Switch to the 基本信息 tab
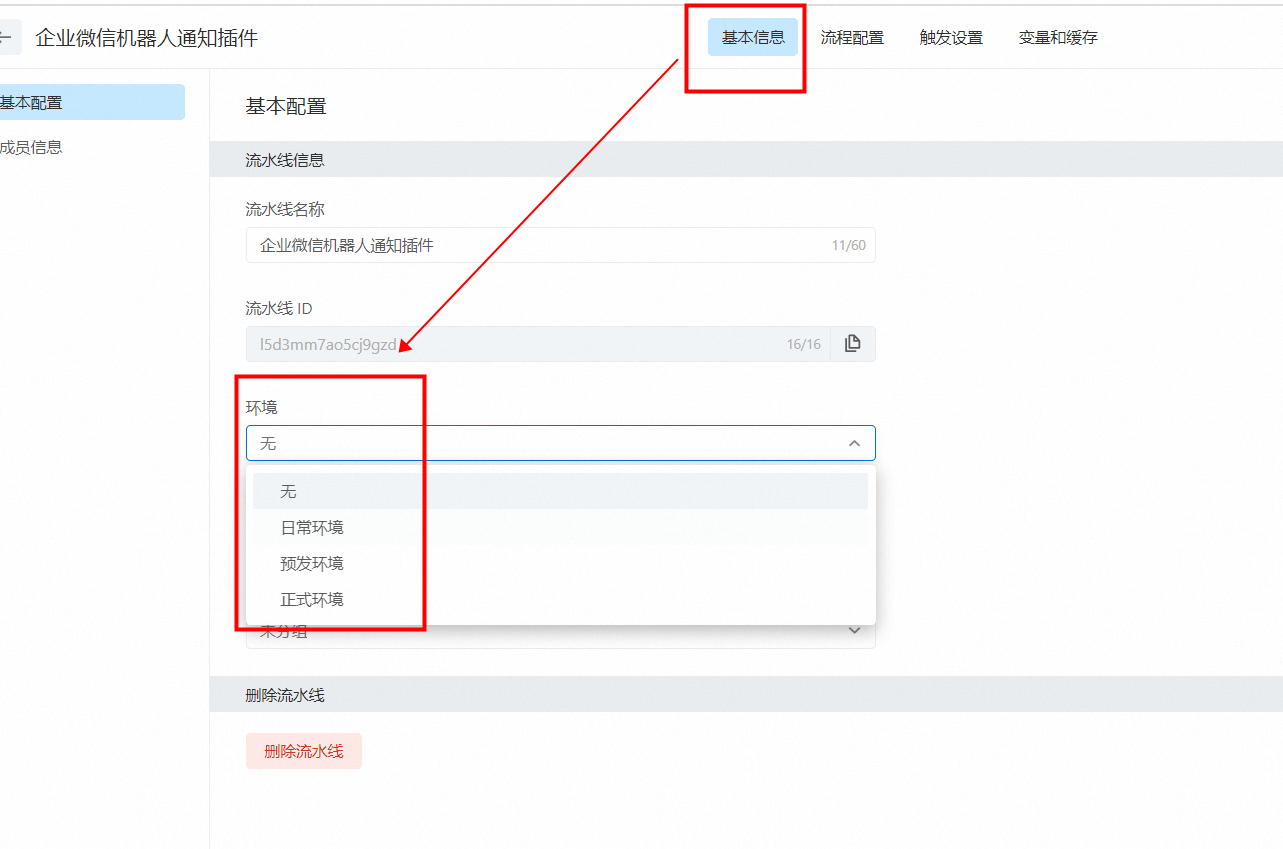The image size is (1283, 849). click(x=753, y=38)
